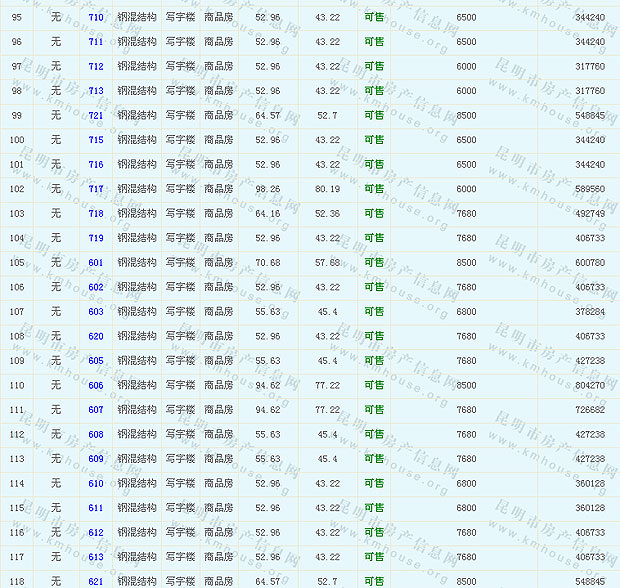The image size is (620, 588).
Task: Open room 601 link
Action: coord(95,263)
